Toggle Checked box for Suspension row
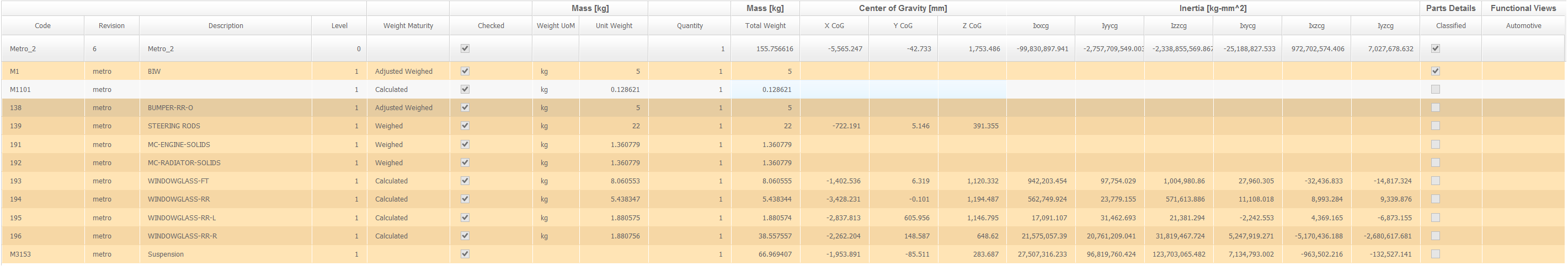Image resolution: width=1568 pixels, height=266 pixels. point(465,254)
